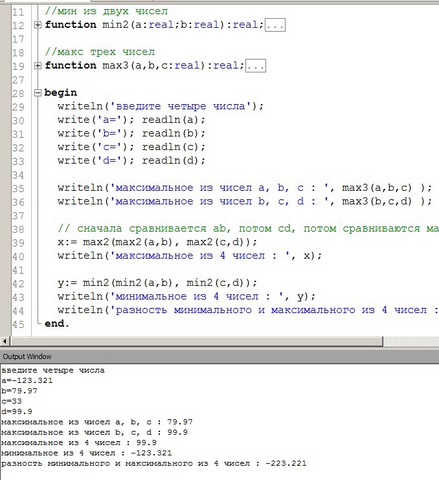Open the collapsed ellipsis box after max3
Viewport: 439px width, 480px height.
tap(256, 66)
